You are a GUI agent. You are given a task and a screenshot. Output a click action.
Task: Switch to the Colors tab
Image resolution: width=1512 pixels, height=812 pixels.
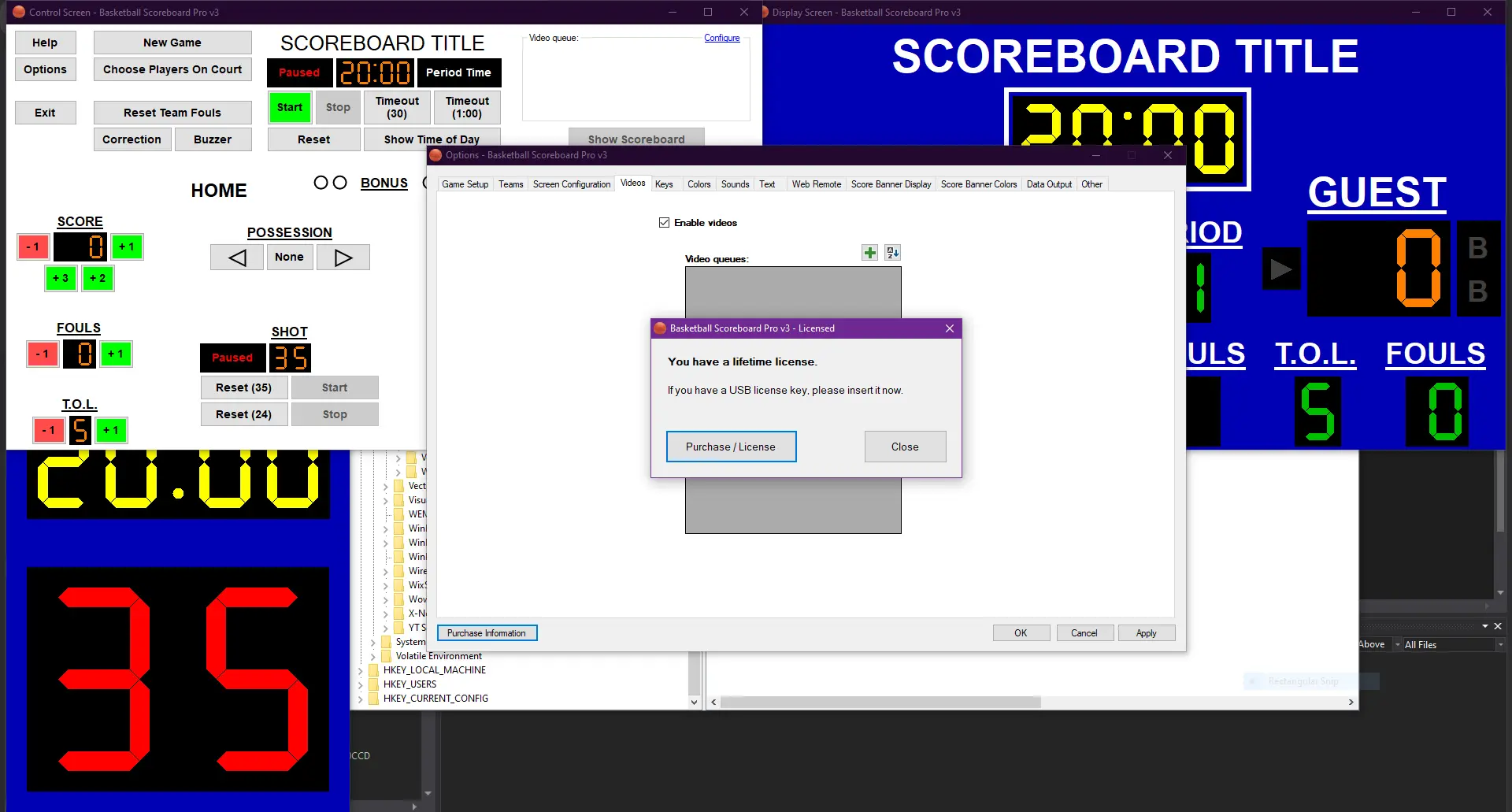699,184
